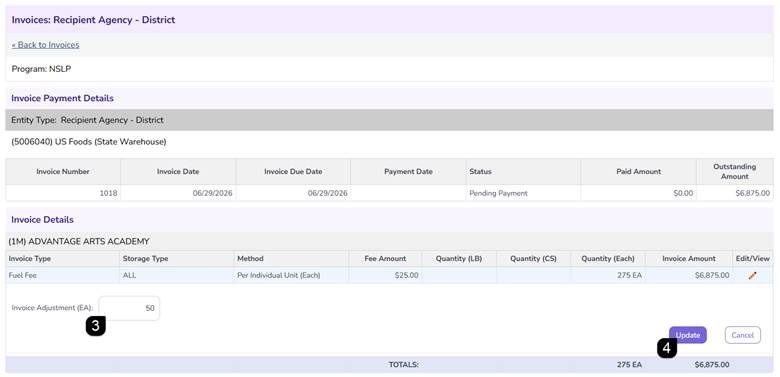780x377 pixels.
Task: Select the Fee Amount column header
Action: [385, 259]
